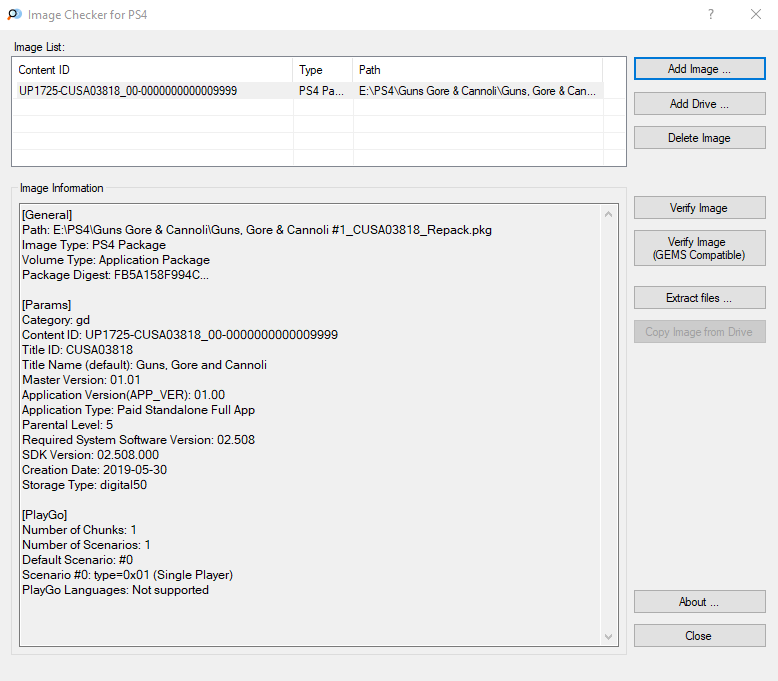Show the About dialog
778x681 pixels.
tap(700, 602)
